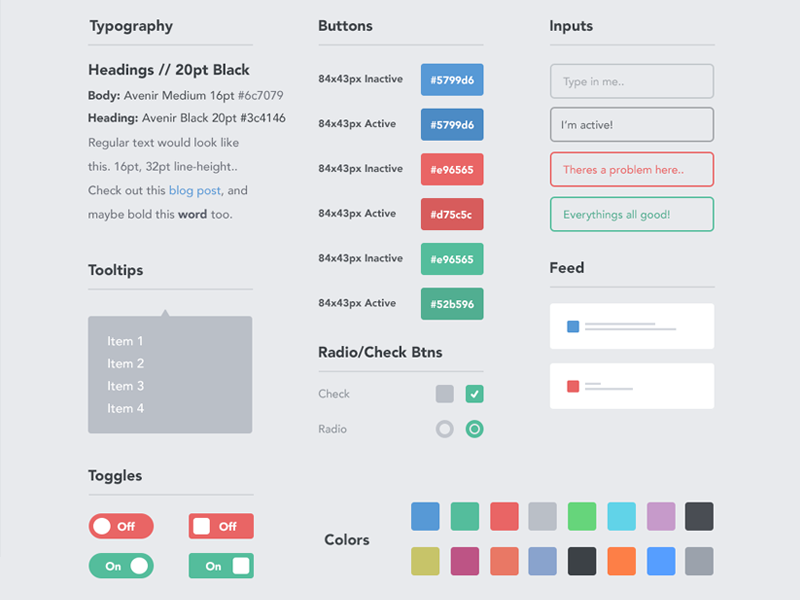Image resolution: width=800 pixels, height=600 pixels.
Task: Click the red square icon in feed
Action: pyautogui.click(x=573, y=386)
